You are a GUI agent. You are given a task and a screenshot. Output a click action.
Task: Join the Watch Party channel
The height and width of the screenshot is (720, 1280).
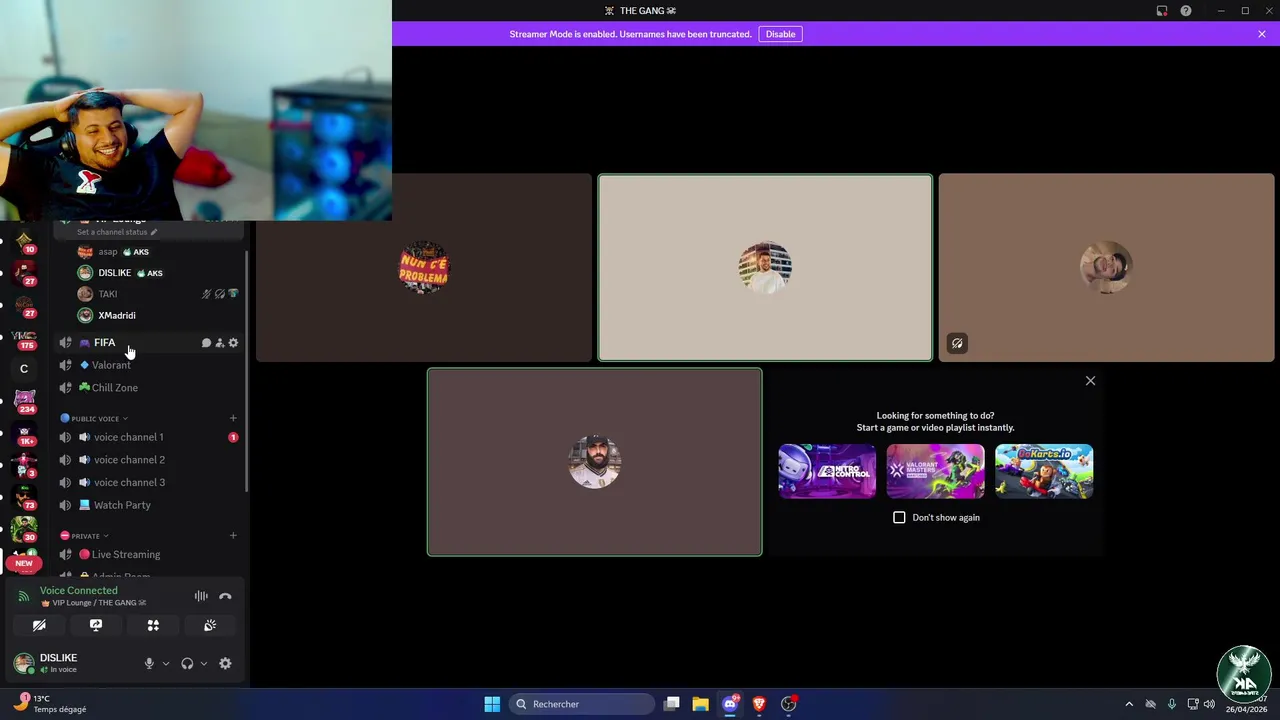(x=148, y=505)
